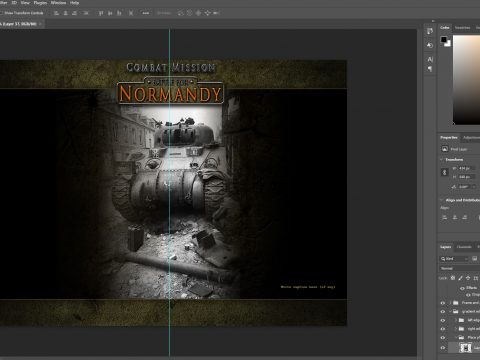Hide the gradient ed... group

pos(443,311)
